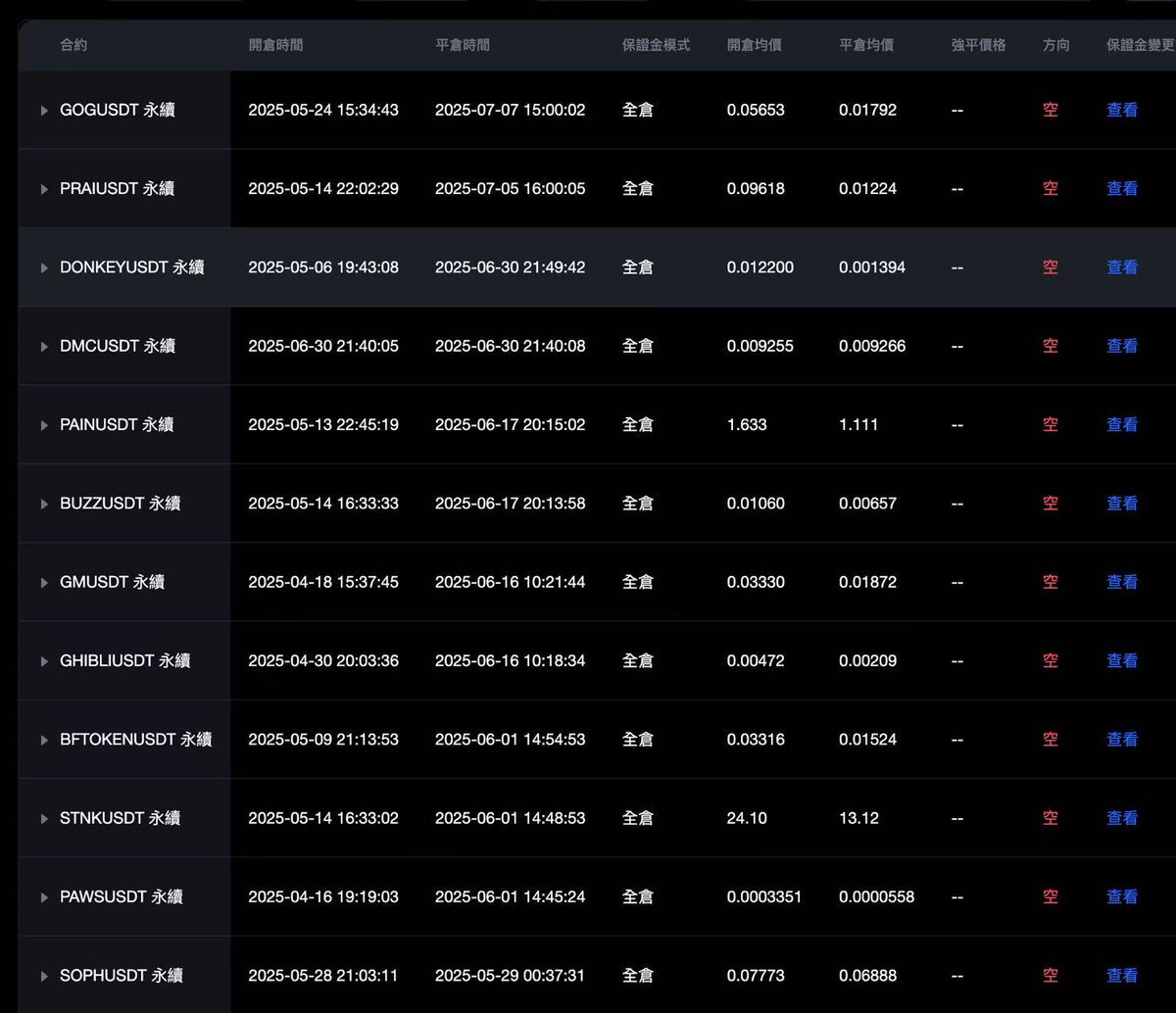Expand the BUZZUSDT 永續 row

pos(44,504)
